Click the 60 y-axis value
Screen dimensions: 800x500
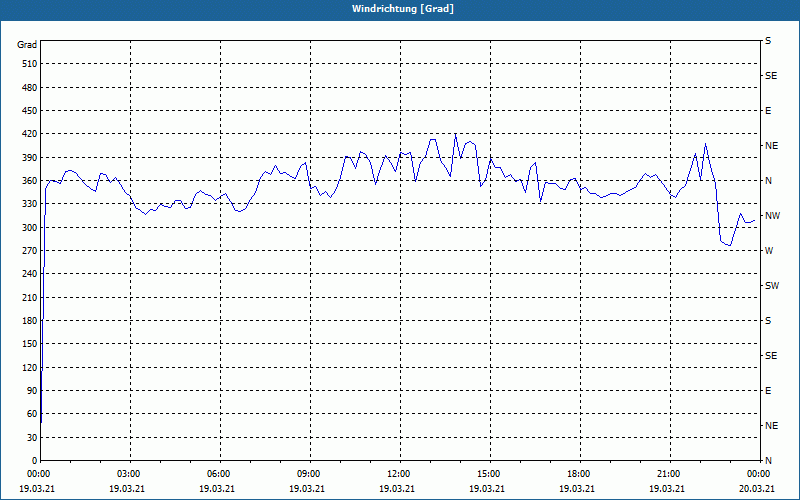coord(32,413)
